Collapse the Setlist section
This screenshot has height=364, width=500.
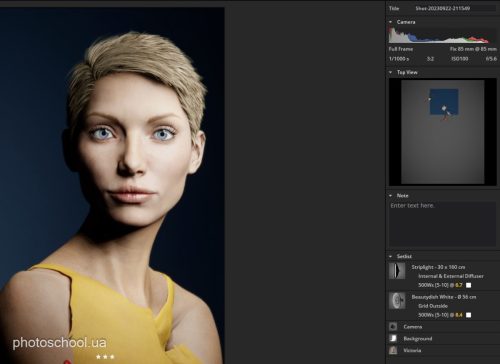(x=390, y=256)
